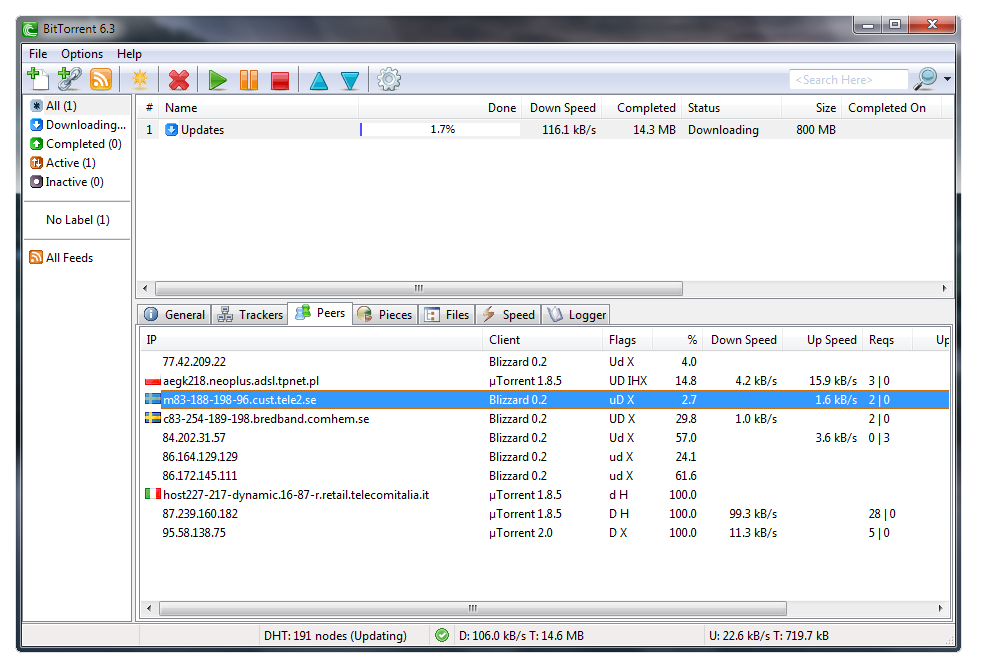Select peer 86.172.145.111
The height and width of the screenshot is (672, 981).
tap(544, 476)
